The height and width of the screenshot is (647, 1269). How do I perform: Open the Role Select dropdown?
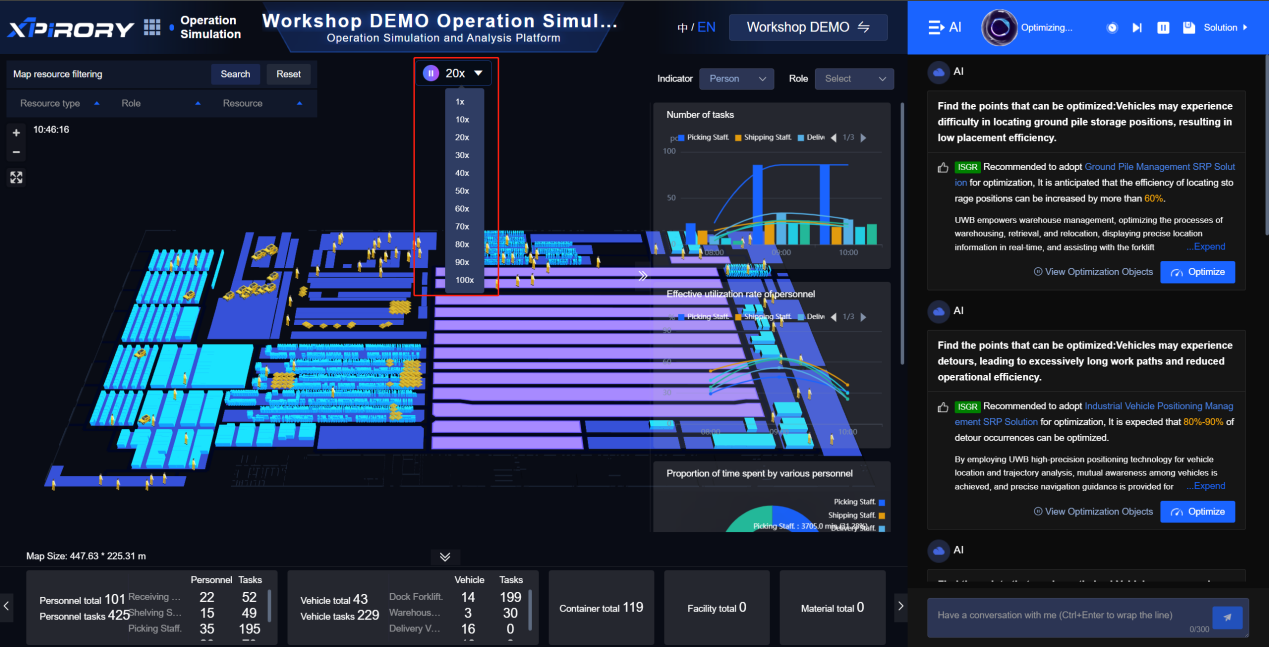(853, 79)
